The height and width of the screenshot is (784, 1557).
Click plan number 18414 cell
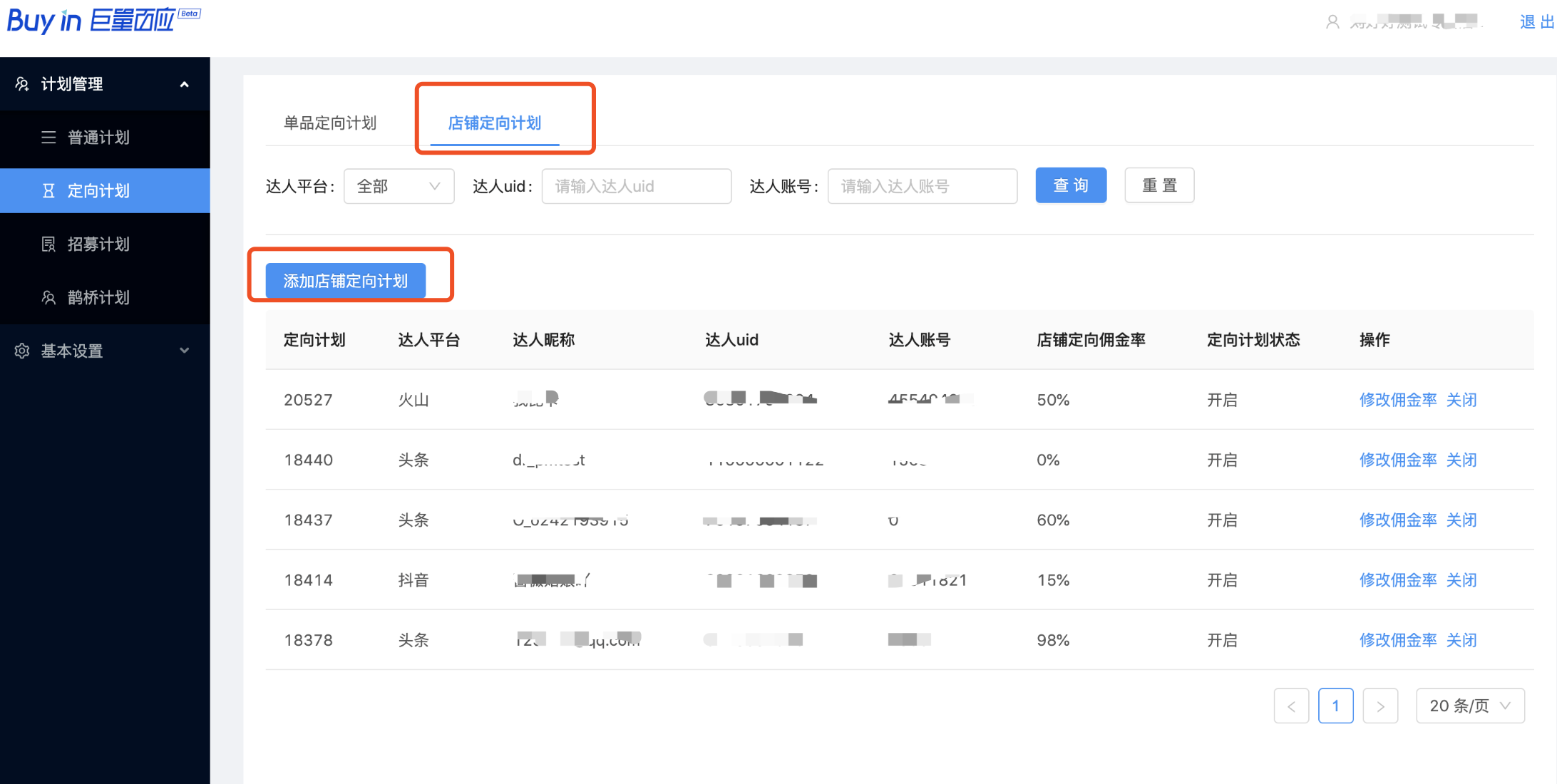click(x=308, y=580)
